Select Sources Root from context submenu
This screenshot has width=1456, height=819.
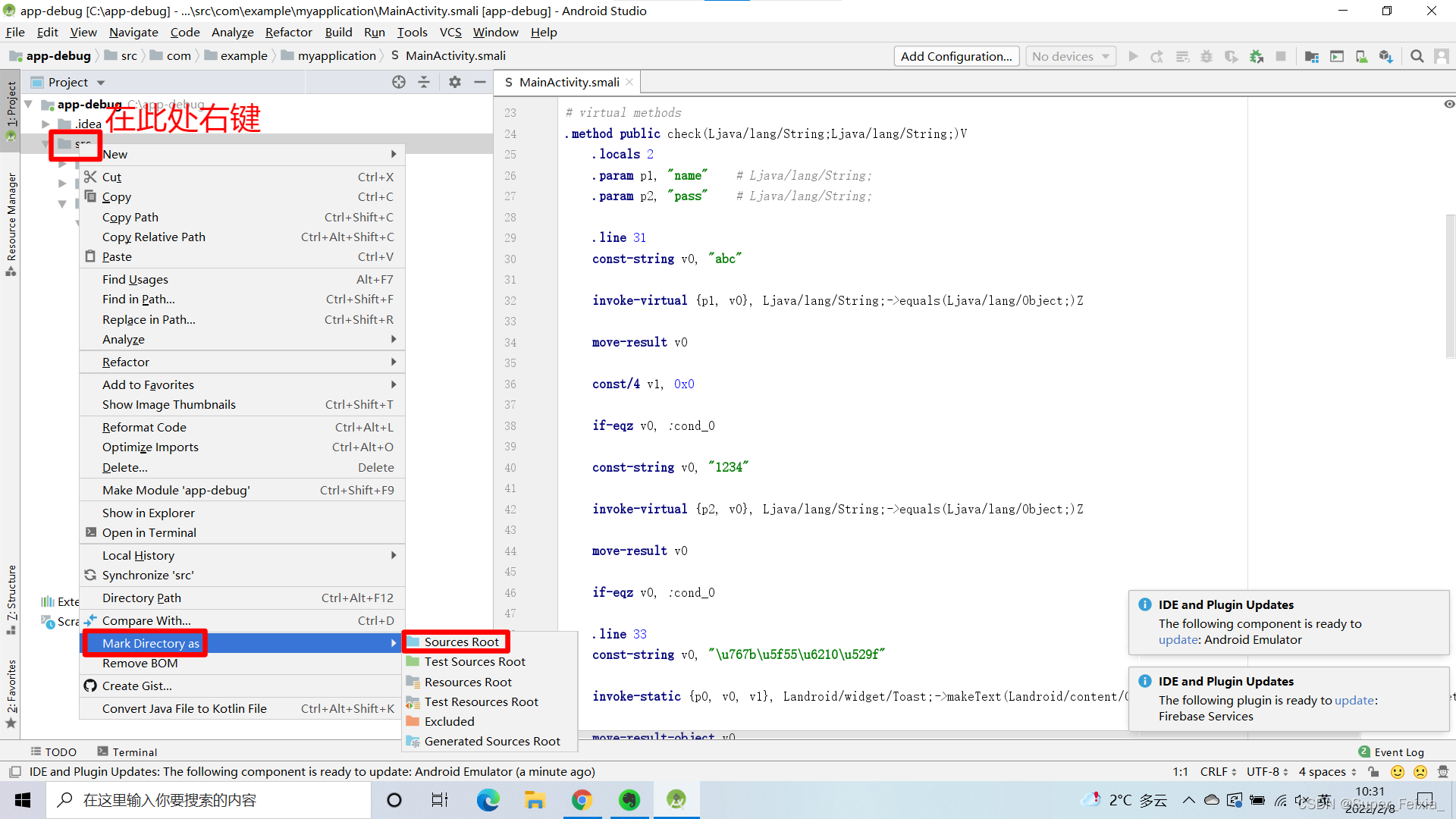click(x=462, y=641)
